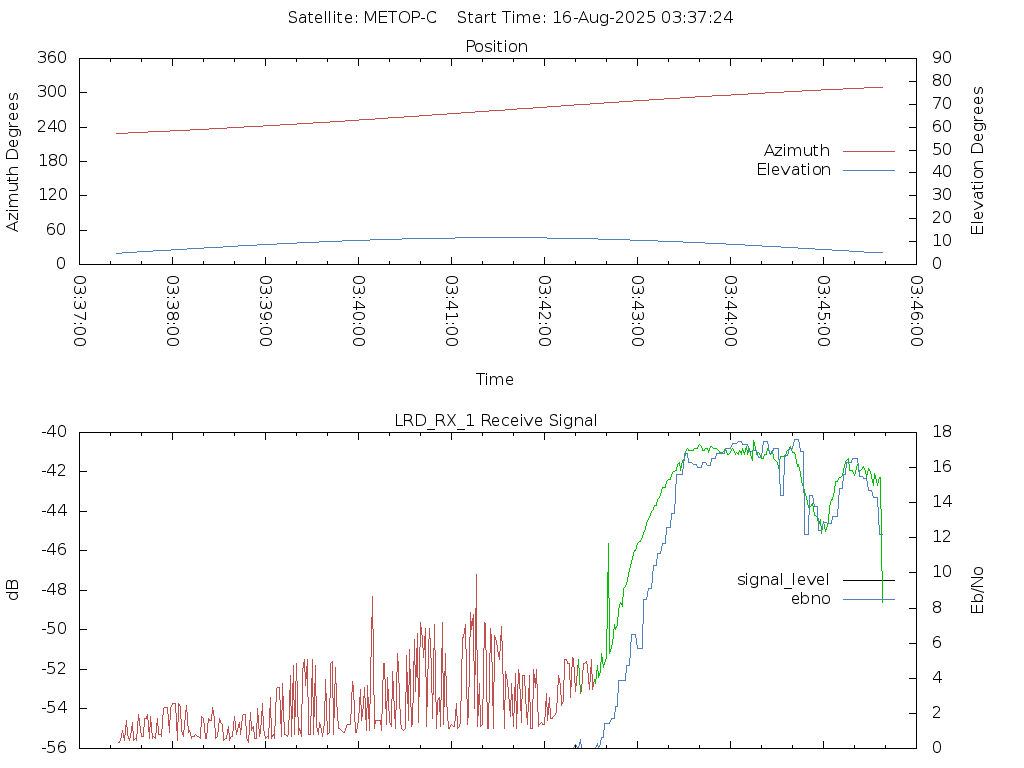Click the 6 tick on Eb/No axis

click(937, 643)
